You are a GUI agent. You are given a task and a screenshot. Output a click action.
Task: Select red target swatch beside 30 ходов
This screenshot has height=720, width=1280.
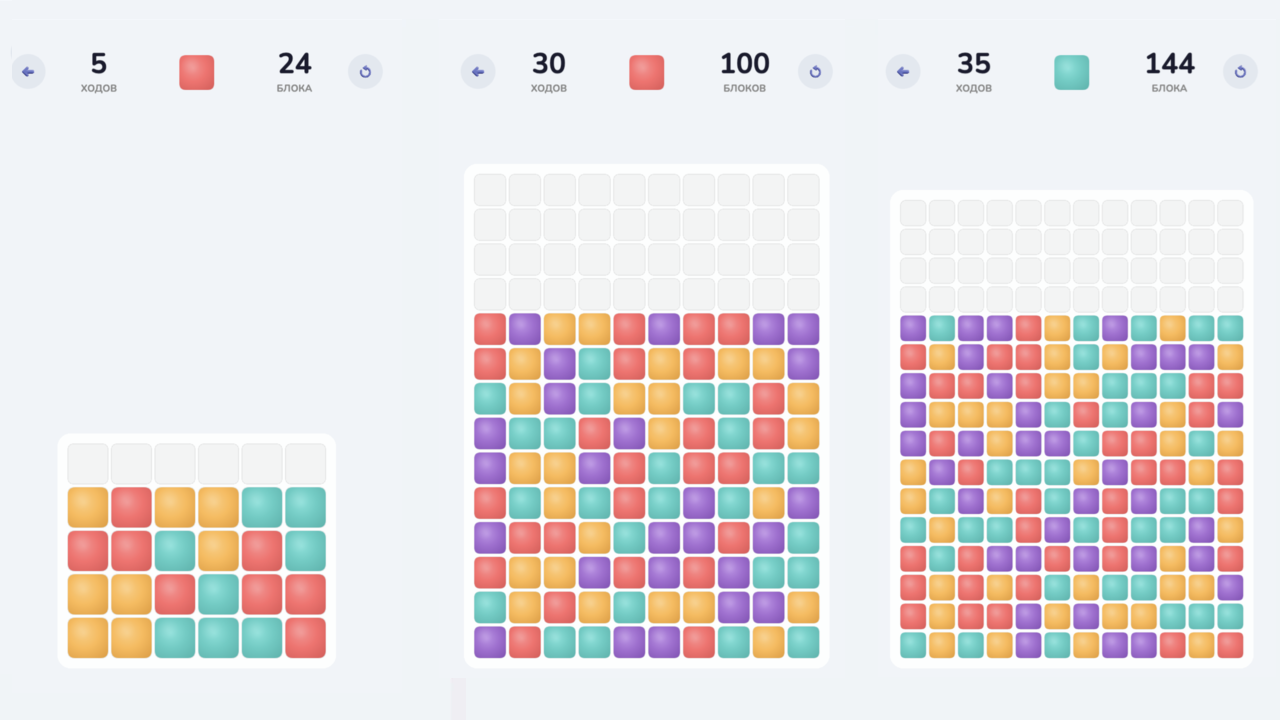[647, 72]
